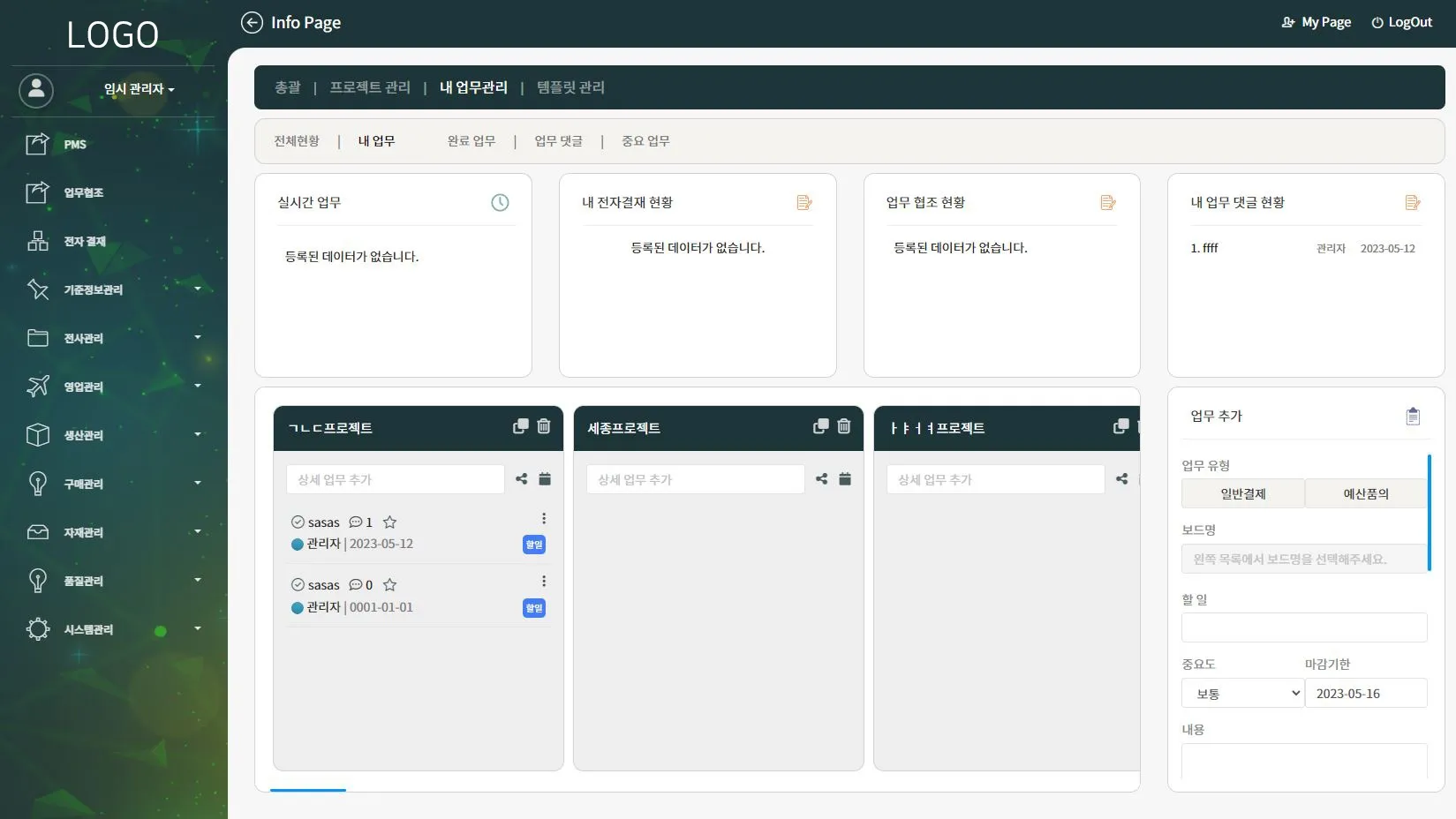Open the 완료 업무 sub-tab
Image resolution: width=1456 pixels, height=819 pixels.
(472, 141)
